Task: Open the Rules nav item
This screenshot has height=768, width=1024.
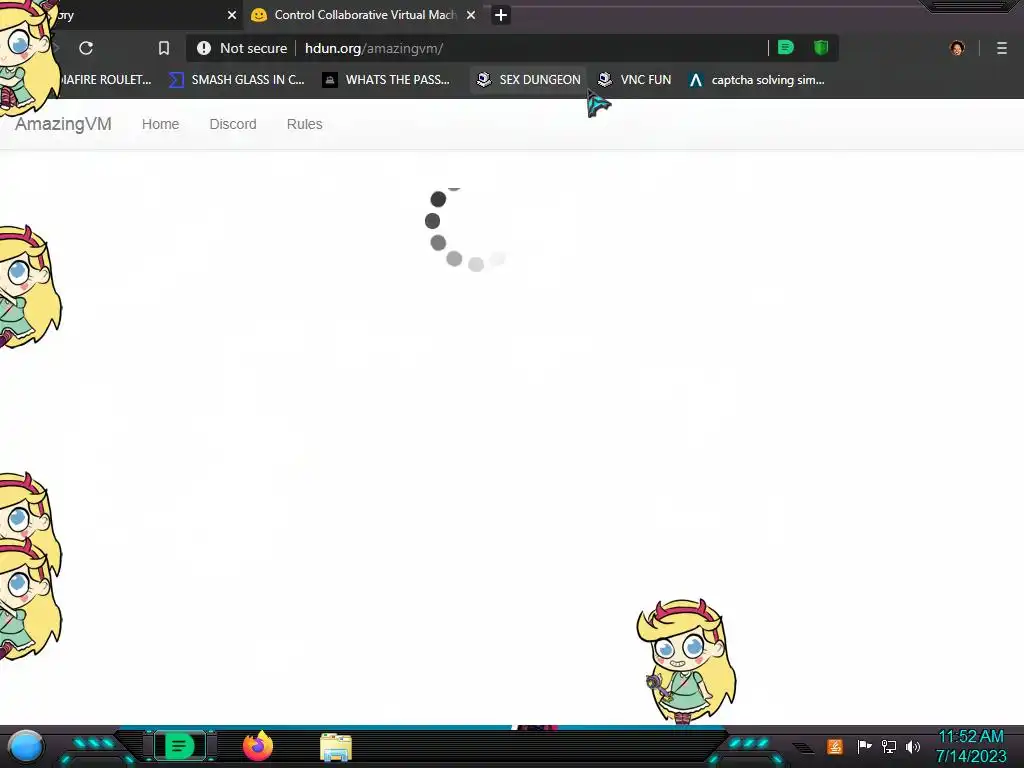Action: pyautogui.click(x=304, y=124)
